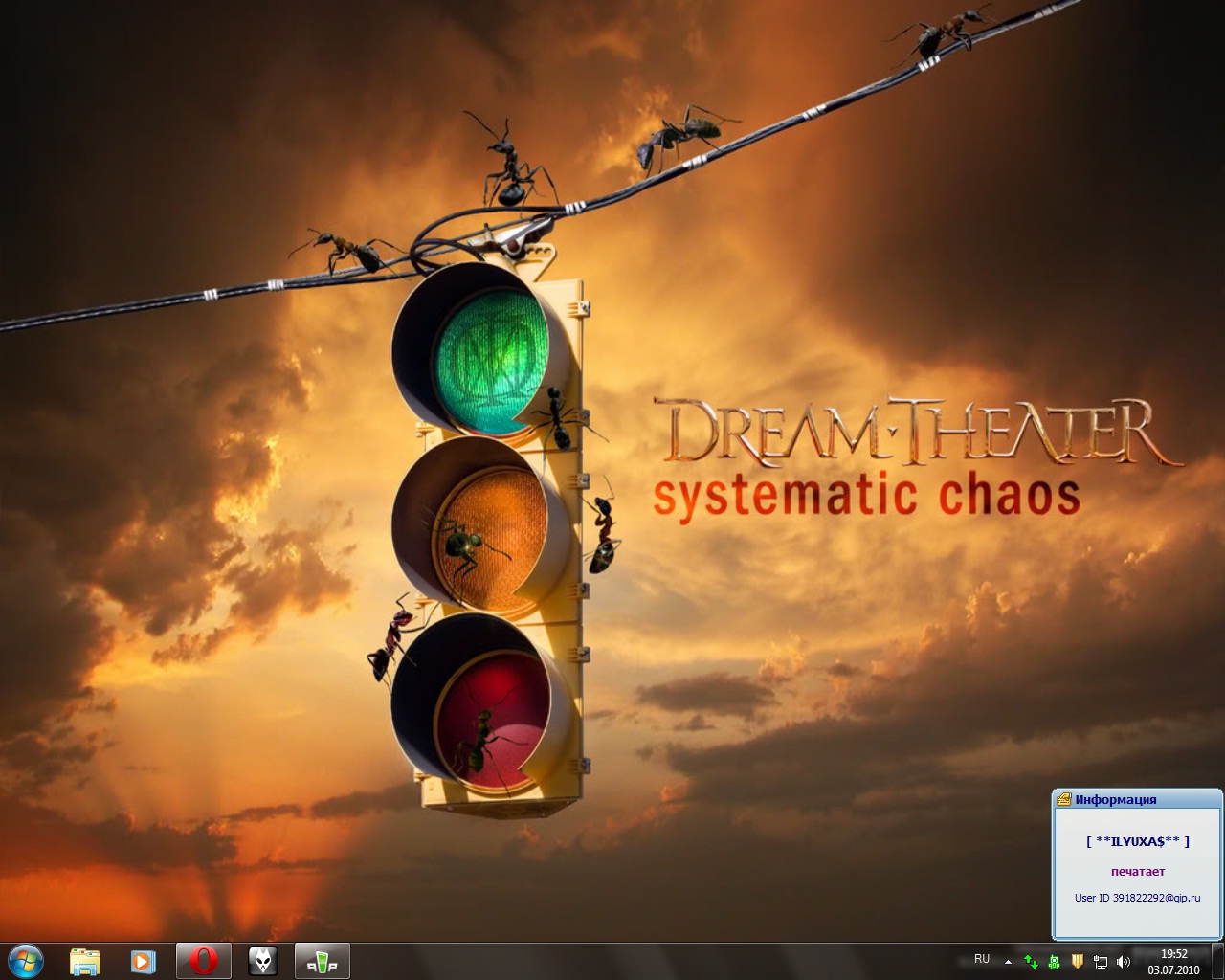This screenshot has width=1225, height=980.
Task: Click the volume speaker tray icon
Action: tap(1123, 961)
